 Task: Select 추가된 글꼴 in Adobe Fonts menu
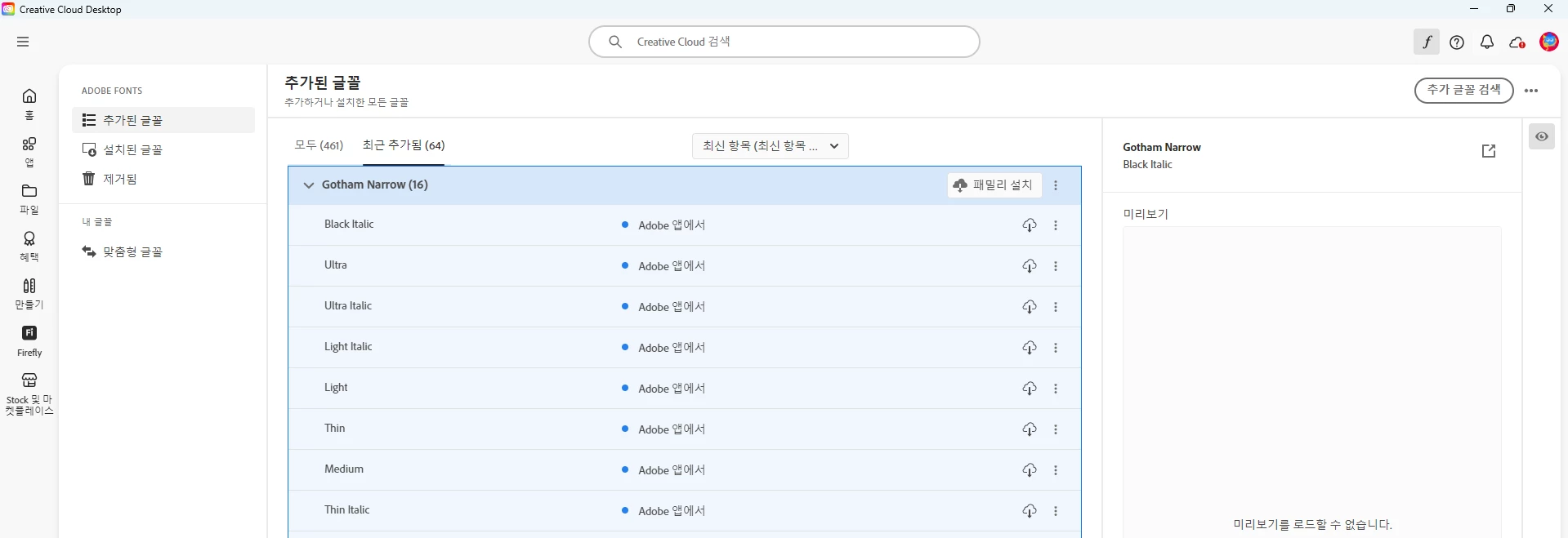[x=163, y=120]
